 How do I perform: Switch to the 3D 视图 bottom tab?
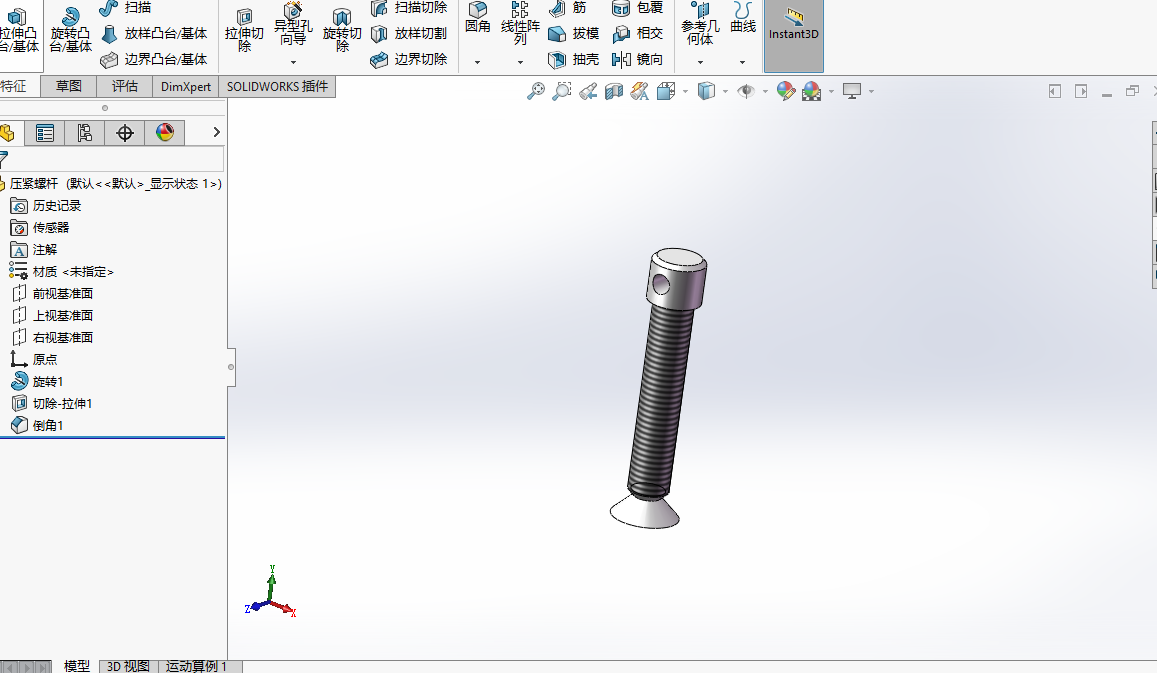[128, 666]
